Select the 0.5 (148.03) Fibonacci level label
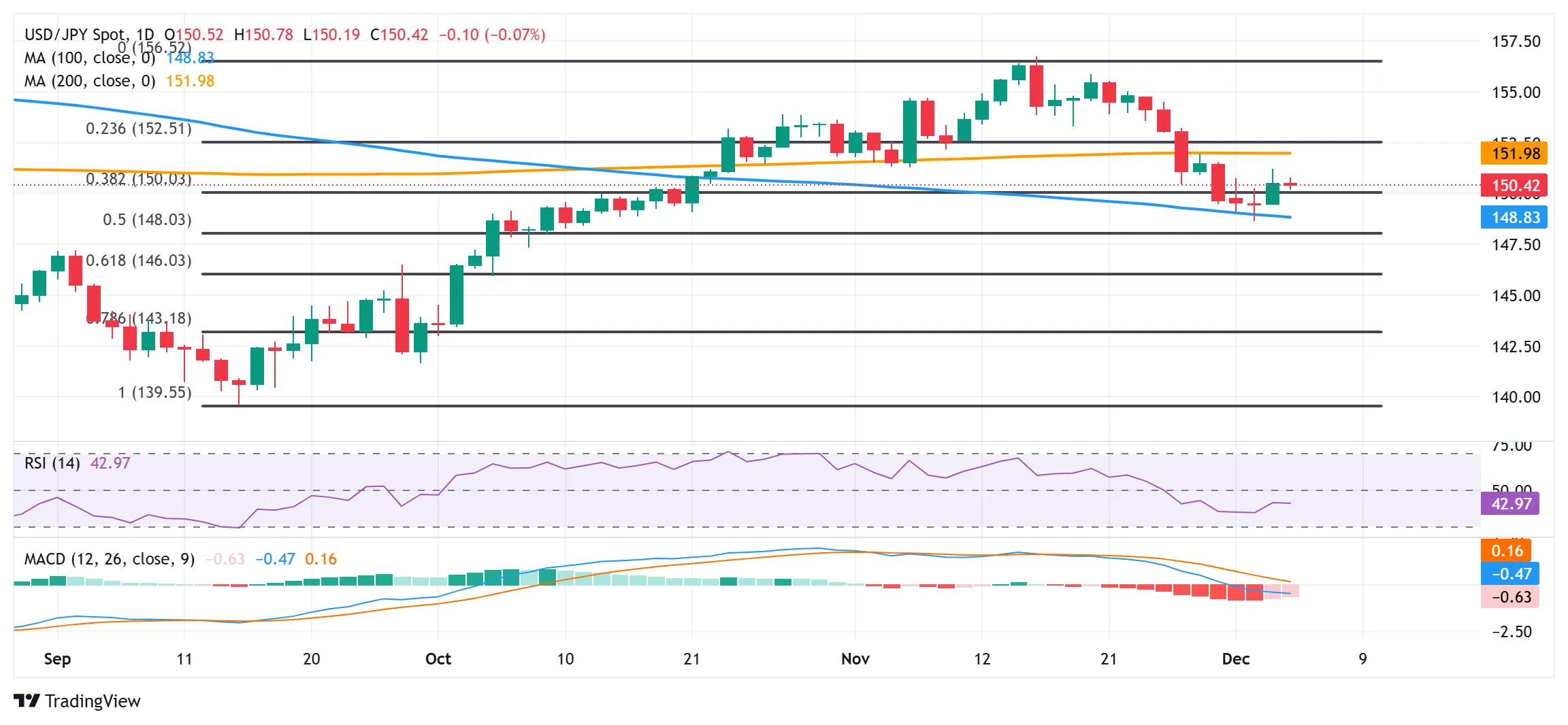Viewport: 1568px width, 725px height. [x=147, y=220]
